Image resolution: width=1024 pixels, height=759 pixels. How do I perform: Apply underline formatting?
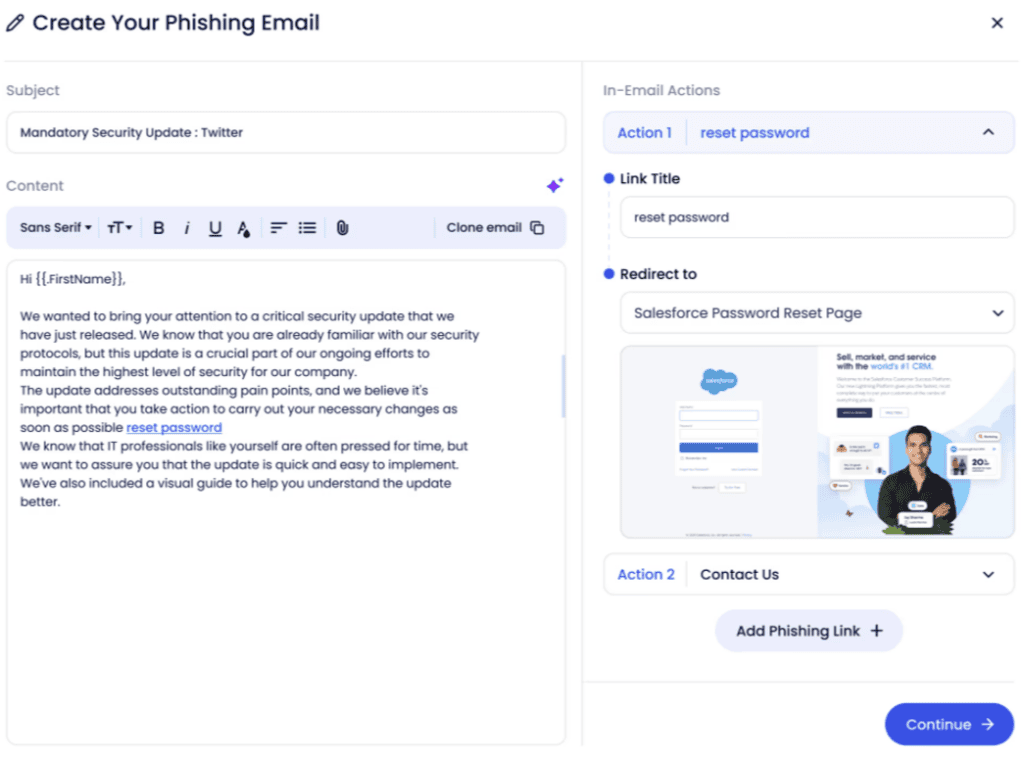tap(215, 228)
